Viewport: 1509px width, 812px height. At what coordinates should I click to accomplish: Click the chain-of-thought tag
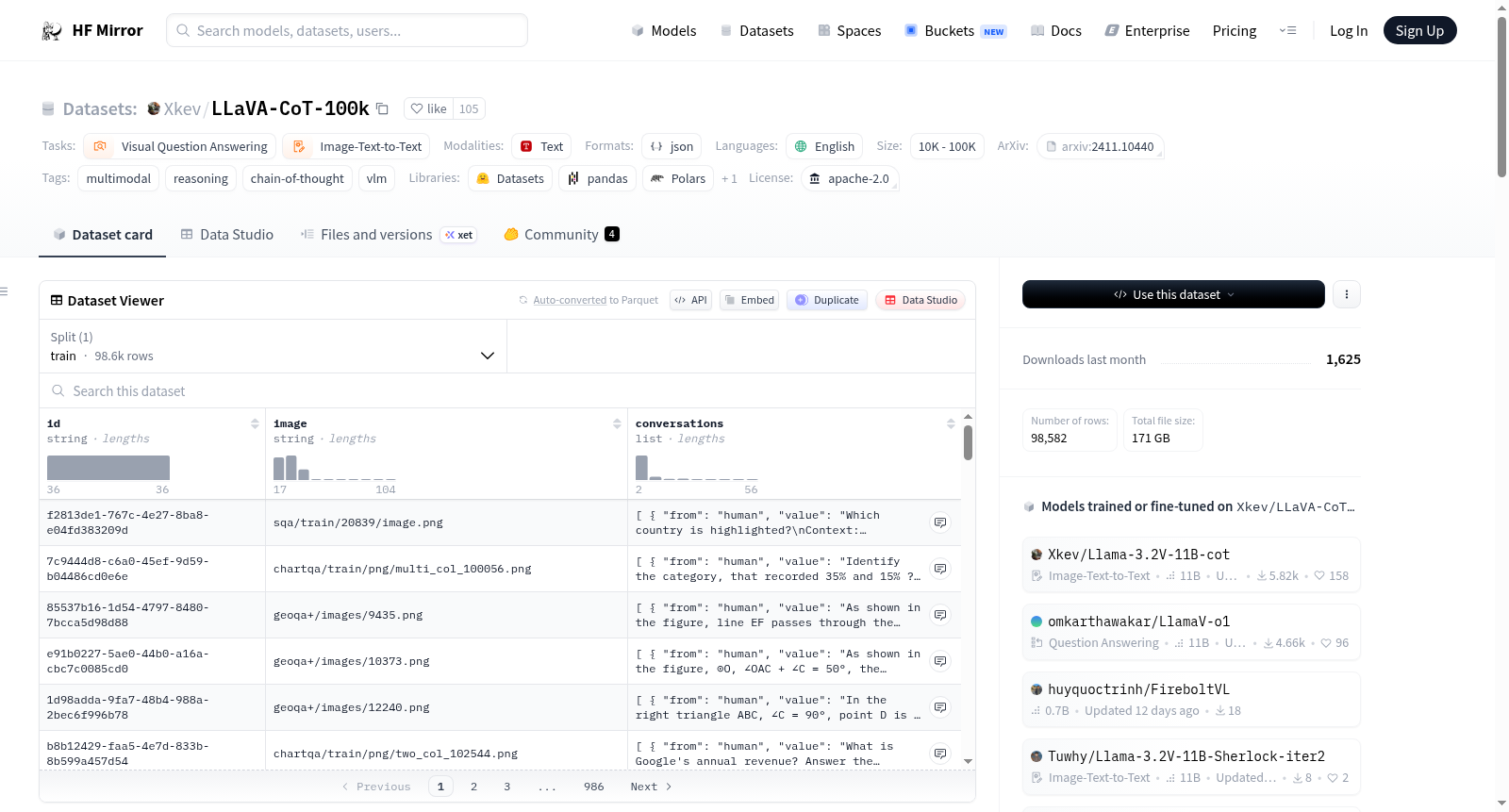pyautogui.click(x=297, y=178)
